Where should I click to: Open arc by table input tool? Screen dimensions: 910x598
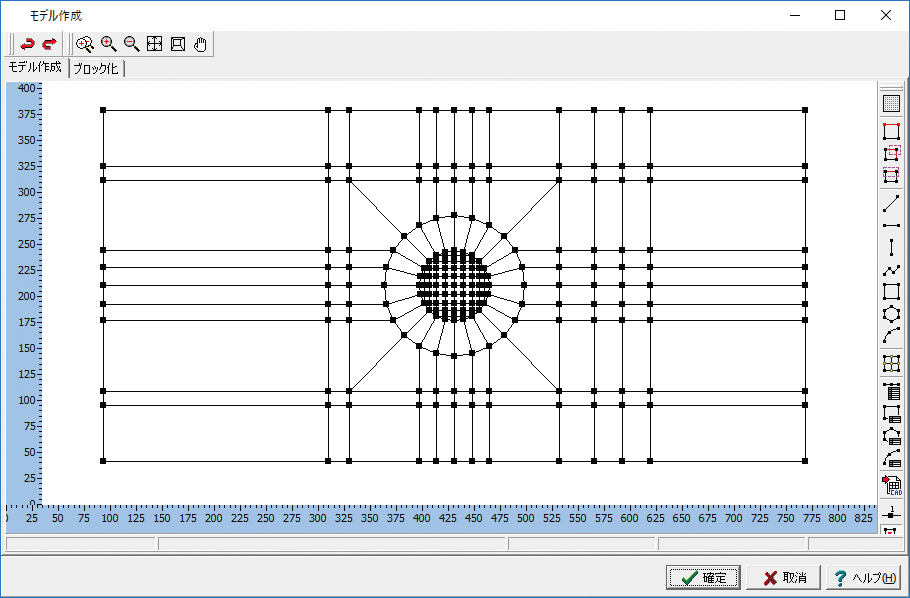coord(891,458)
